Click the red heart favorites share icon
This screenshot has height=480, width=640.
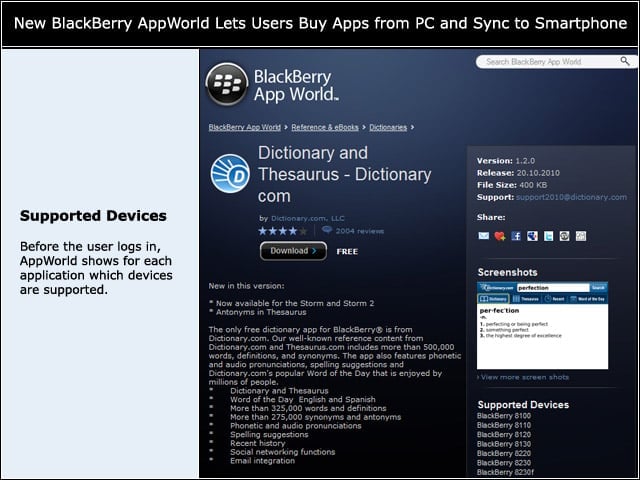[500, 236]
